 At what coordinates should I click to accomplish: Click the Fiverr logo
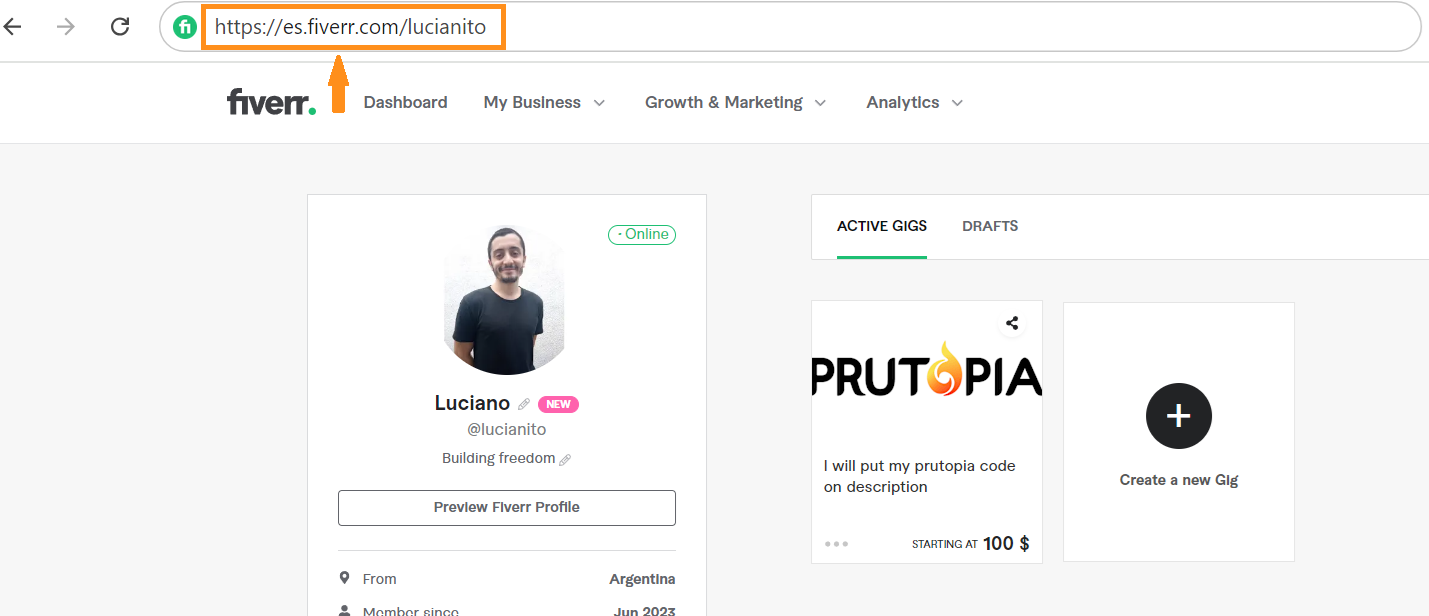pos(271,102)
